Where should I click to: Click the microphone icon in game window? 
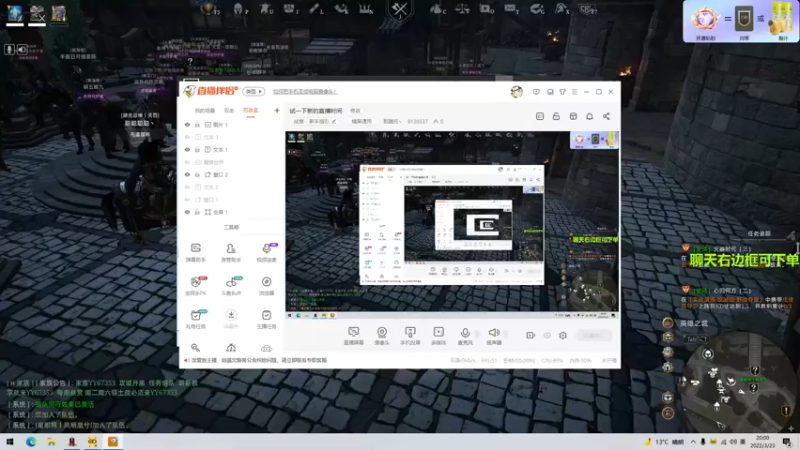(9, 49)
